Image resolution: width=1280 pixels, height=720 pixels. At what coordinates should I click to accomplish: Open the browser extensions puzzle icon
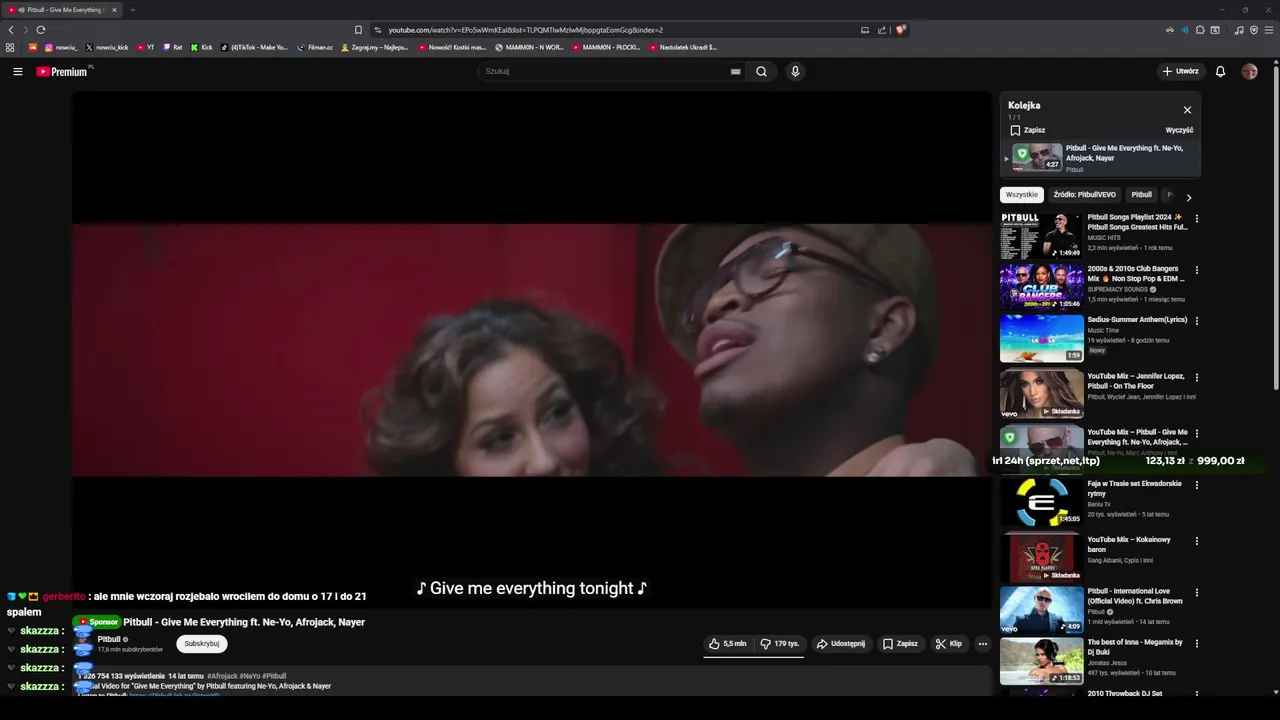[1200, 30]
